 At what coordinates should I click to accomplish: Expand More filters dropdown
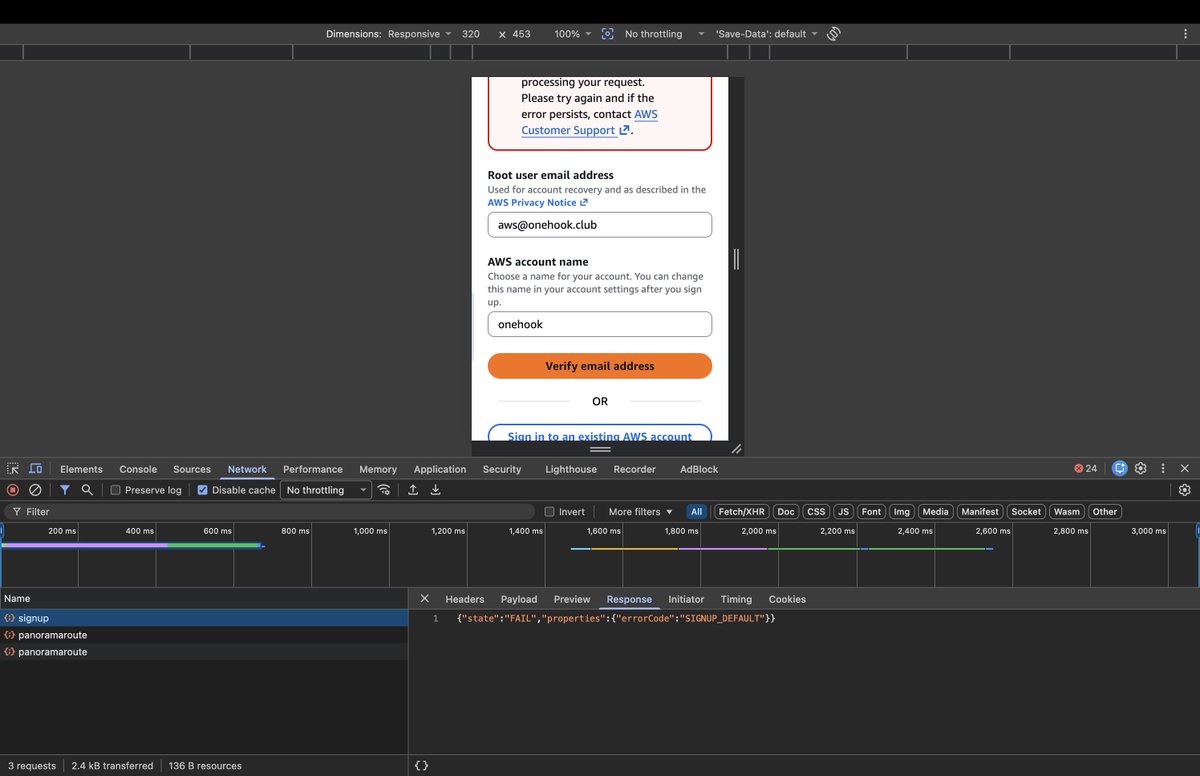(641, 511)
